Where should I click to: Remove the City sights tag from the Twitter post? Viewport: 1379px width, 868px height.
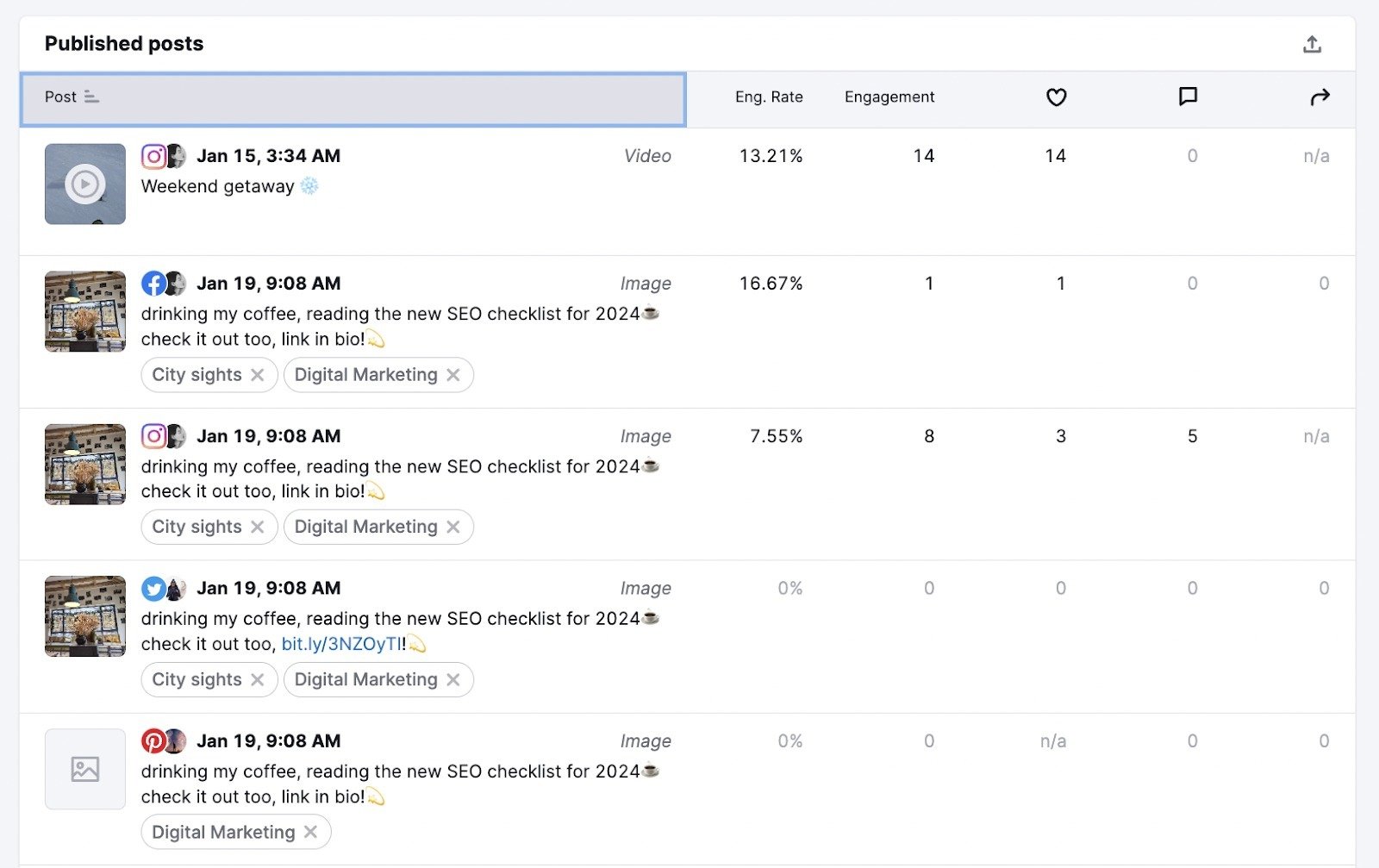click(258, 679)
